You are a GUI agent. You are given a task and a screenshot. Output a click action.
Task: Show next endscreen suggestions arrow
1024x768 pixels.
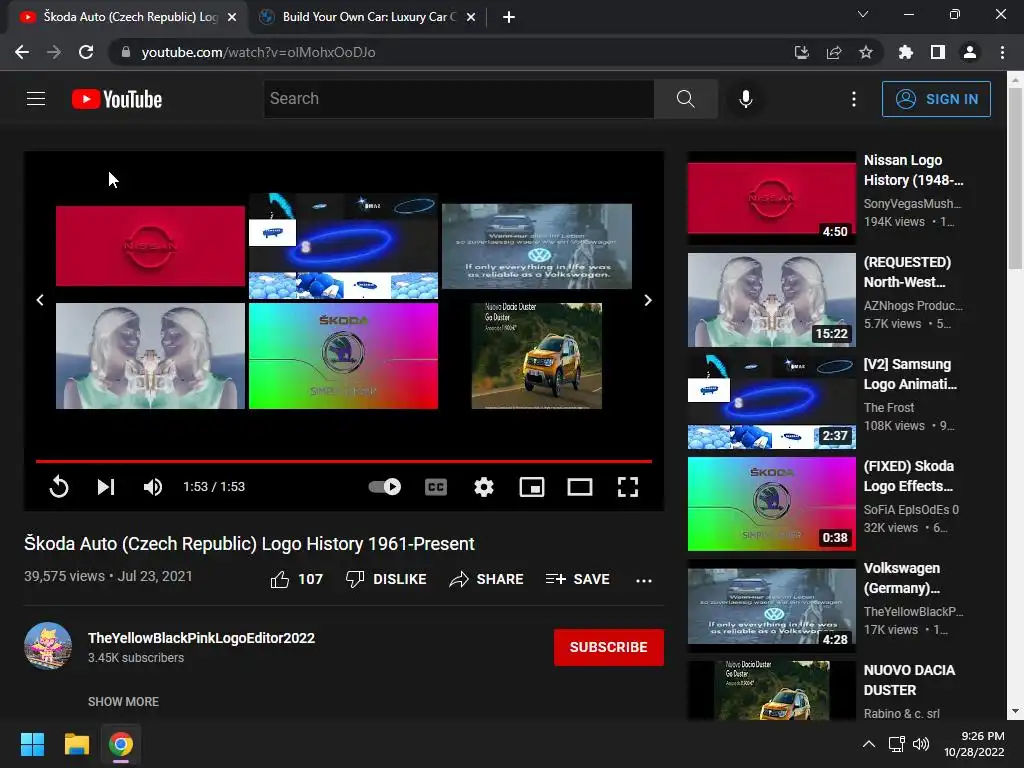(648, 300)
